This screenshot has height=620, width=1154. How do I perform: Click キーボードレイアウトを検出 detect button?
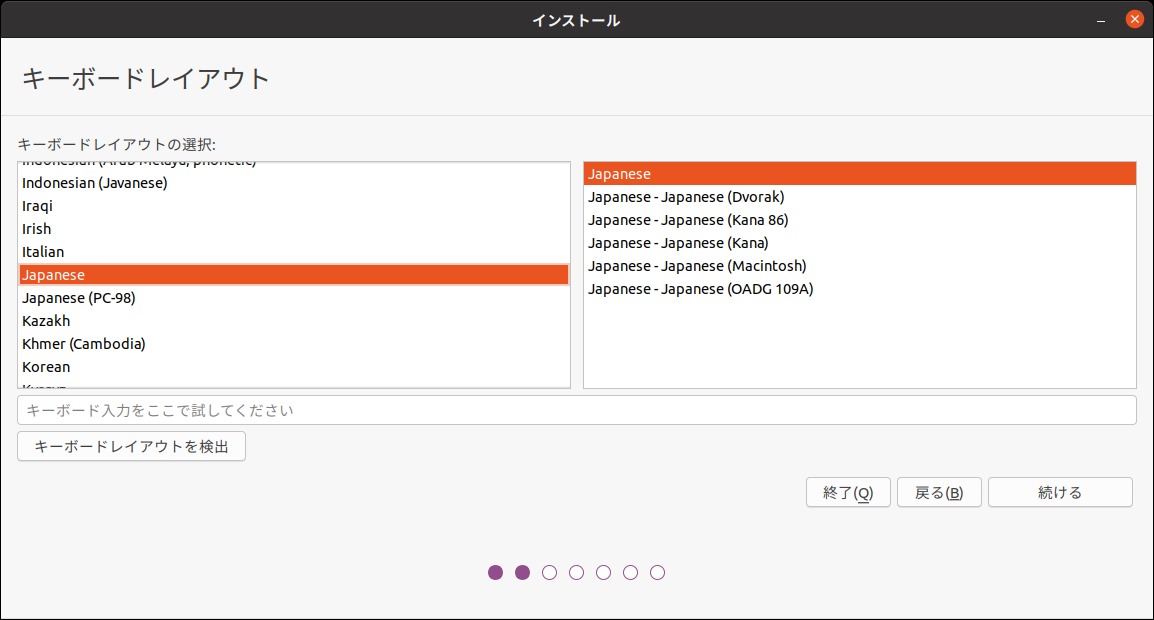[132, 446]
